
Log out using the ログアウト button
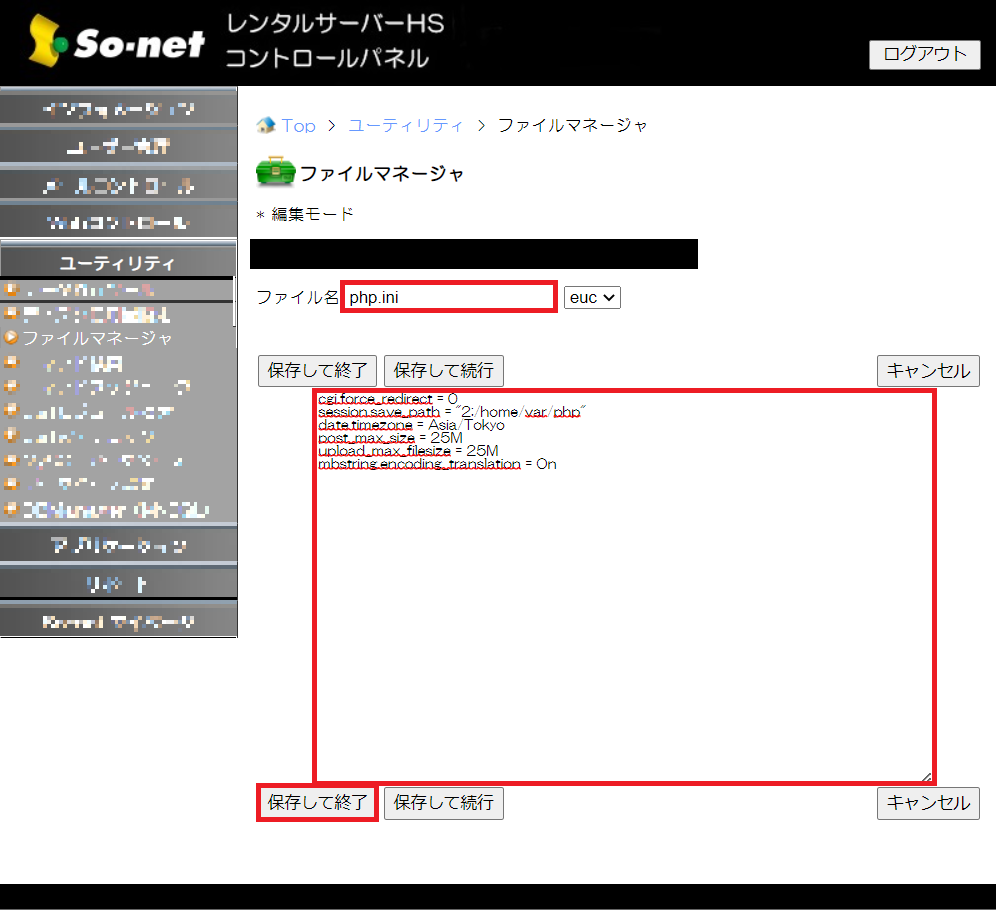924,54
